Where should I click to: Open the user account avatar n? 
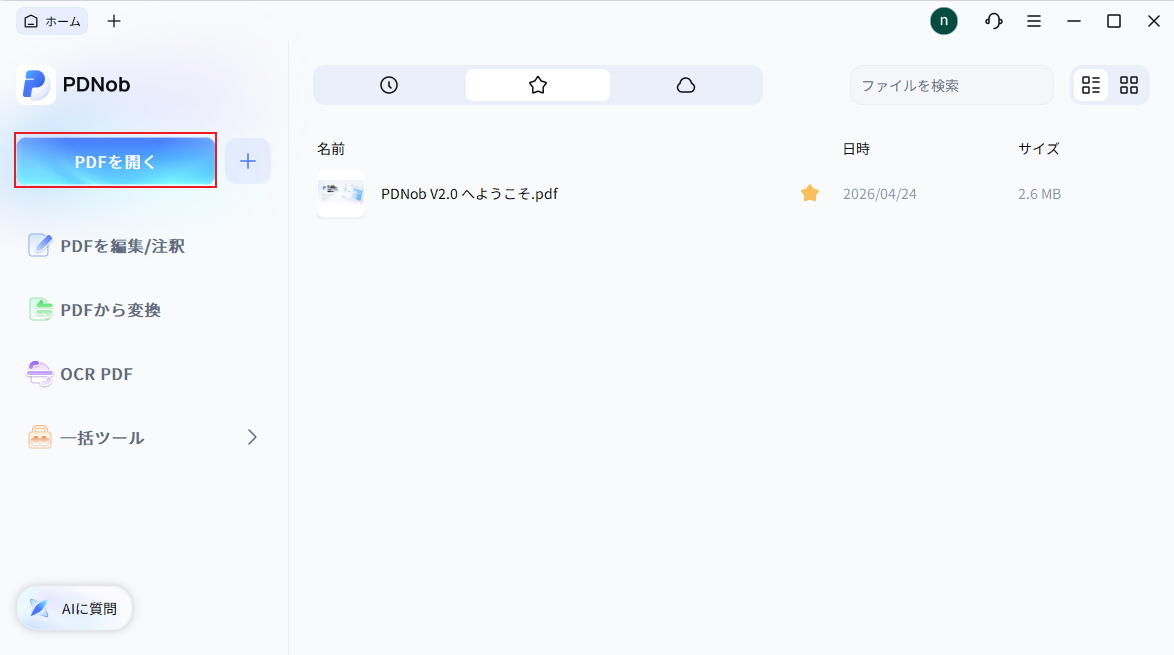(x=943, y=21)
